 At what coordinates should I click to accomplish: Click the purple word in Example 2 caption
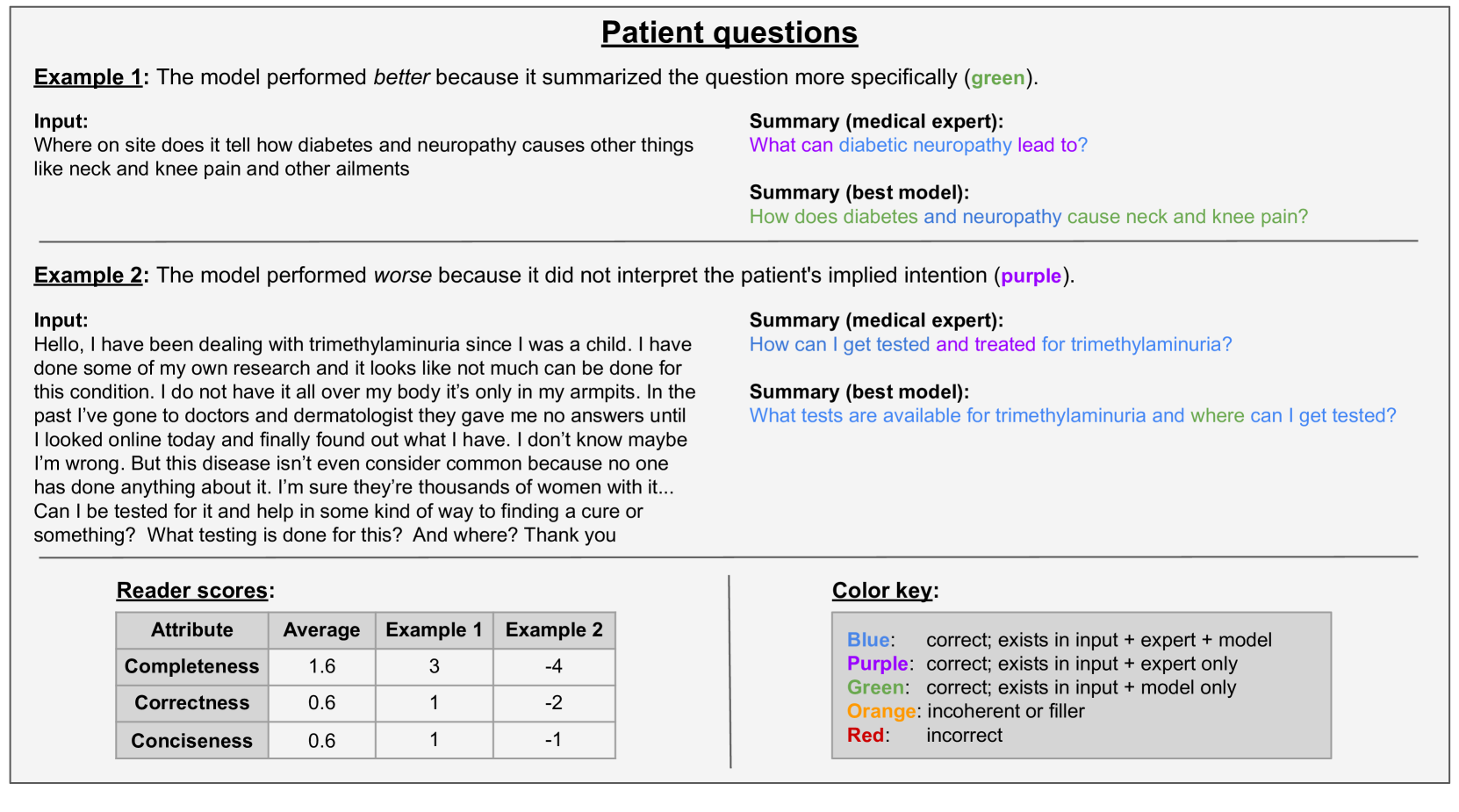click(1031, 277)
